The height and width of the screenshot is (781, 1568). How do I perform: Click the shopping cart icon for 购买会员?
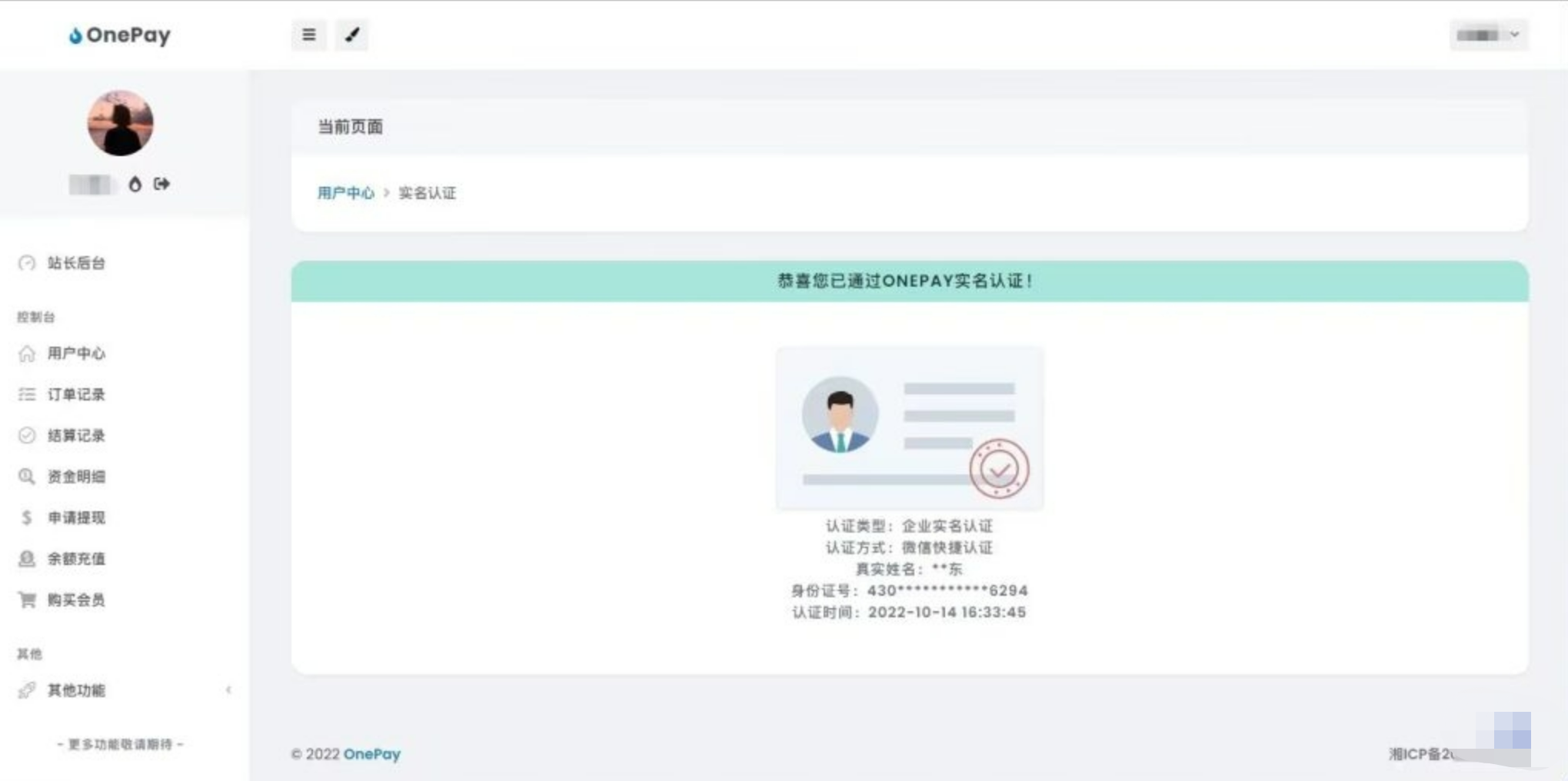click(x=27, y=600)
